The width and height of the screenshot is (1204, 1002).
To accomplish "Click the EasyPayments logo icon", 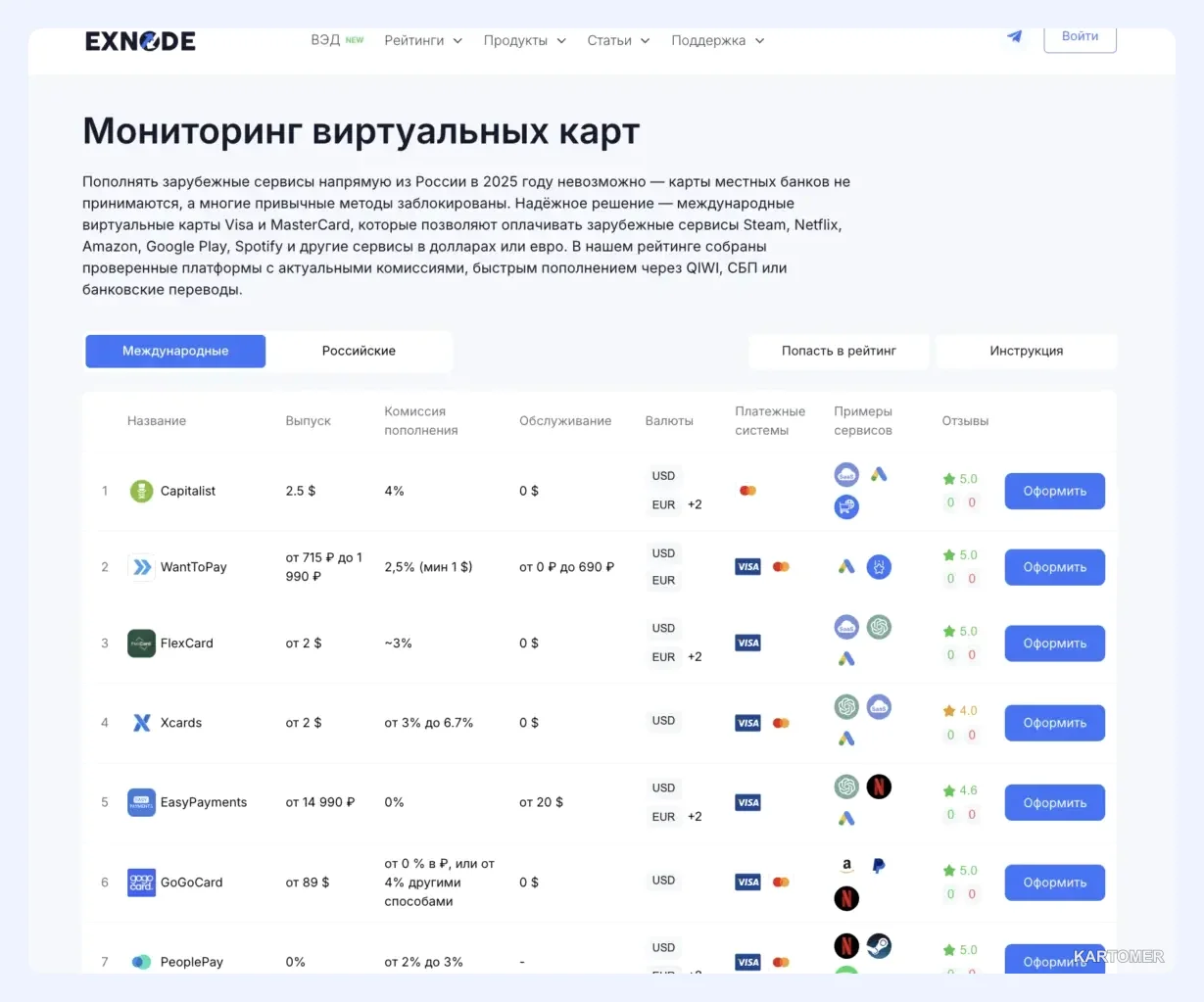I will (x=142, y=802).
